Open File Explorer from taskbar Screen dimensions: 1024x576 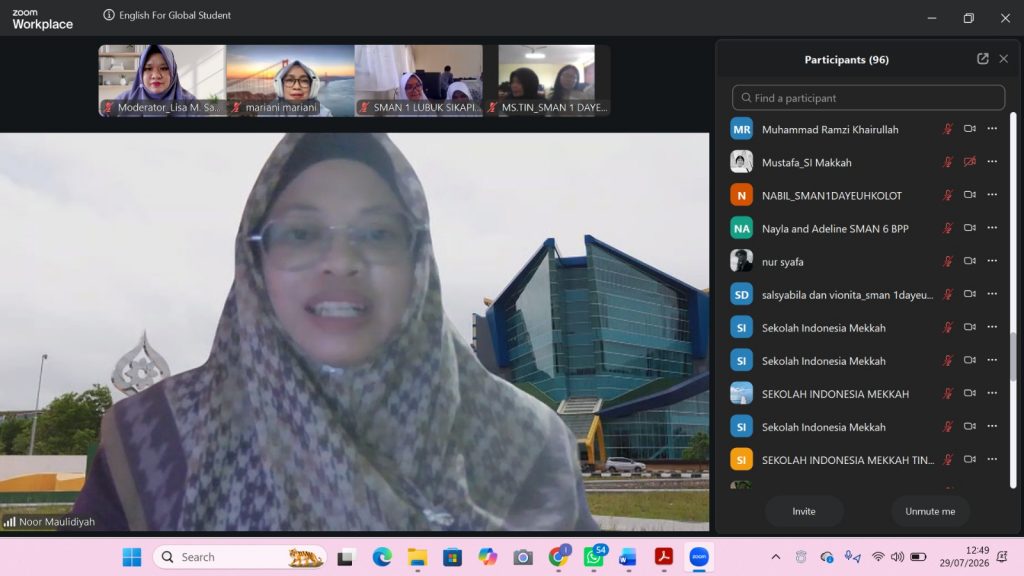click(x=417, y=557)
